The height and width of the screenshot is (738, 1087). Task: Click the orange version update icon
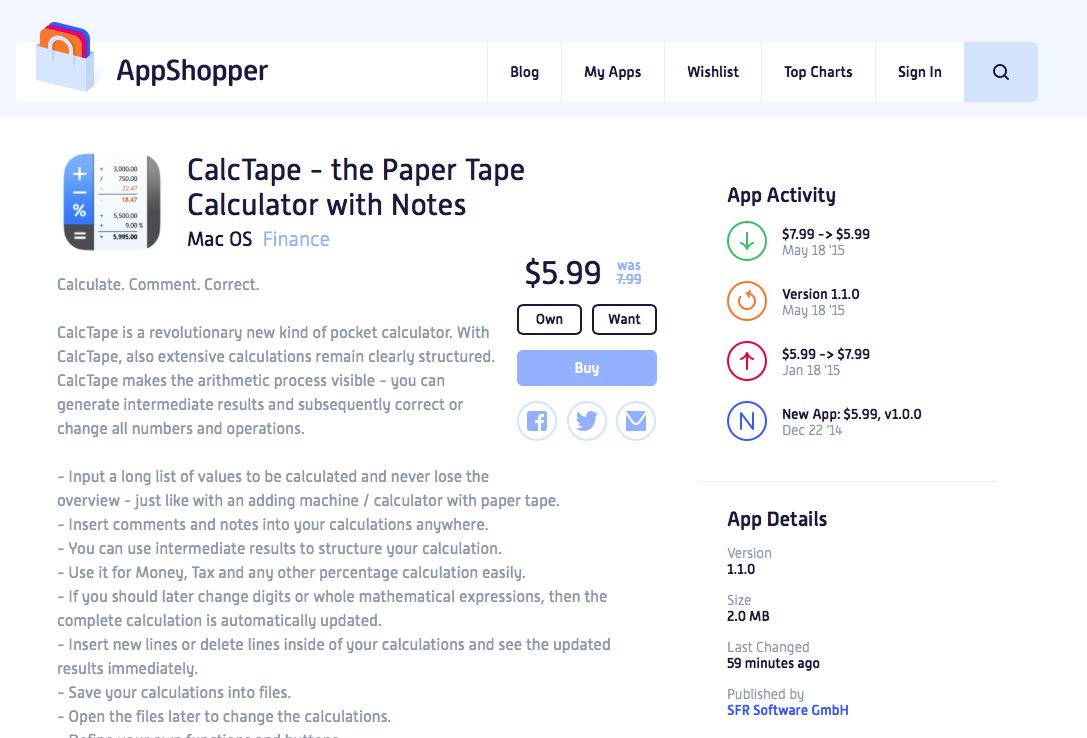[x=747, y=301]
